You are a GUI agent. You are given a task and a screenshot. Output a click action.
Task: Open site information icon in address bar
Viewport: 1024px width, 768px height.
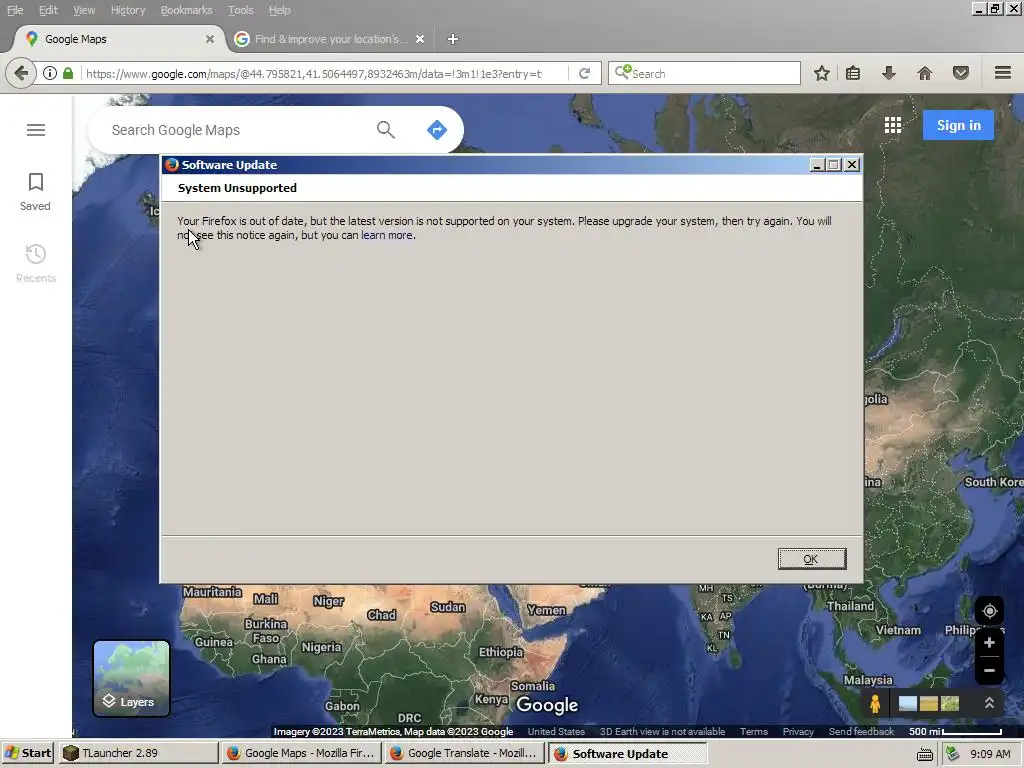[x=50, y=73]
